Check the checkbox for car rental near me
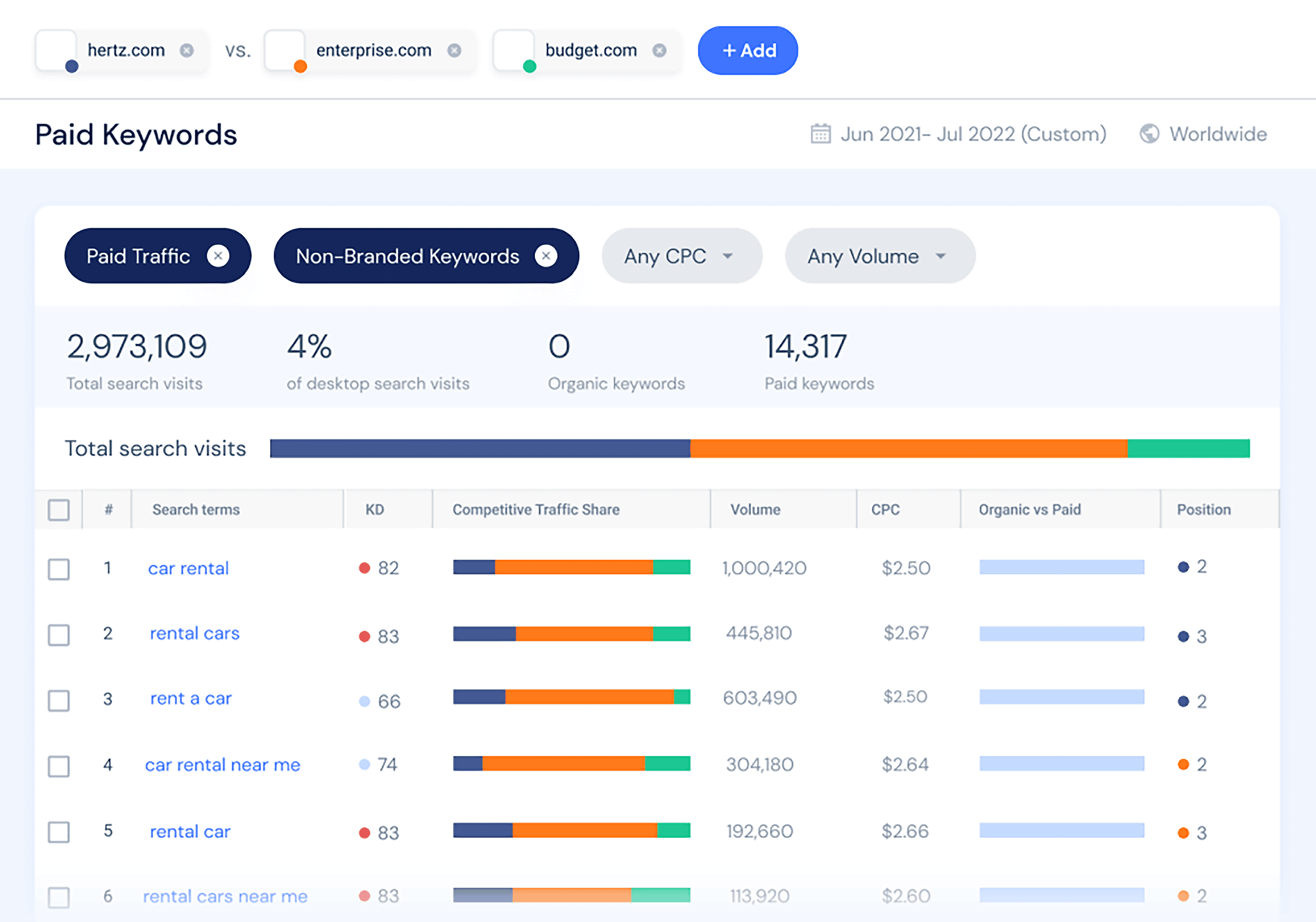Screen dimensions: 1316x922 tap(59, 766)
